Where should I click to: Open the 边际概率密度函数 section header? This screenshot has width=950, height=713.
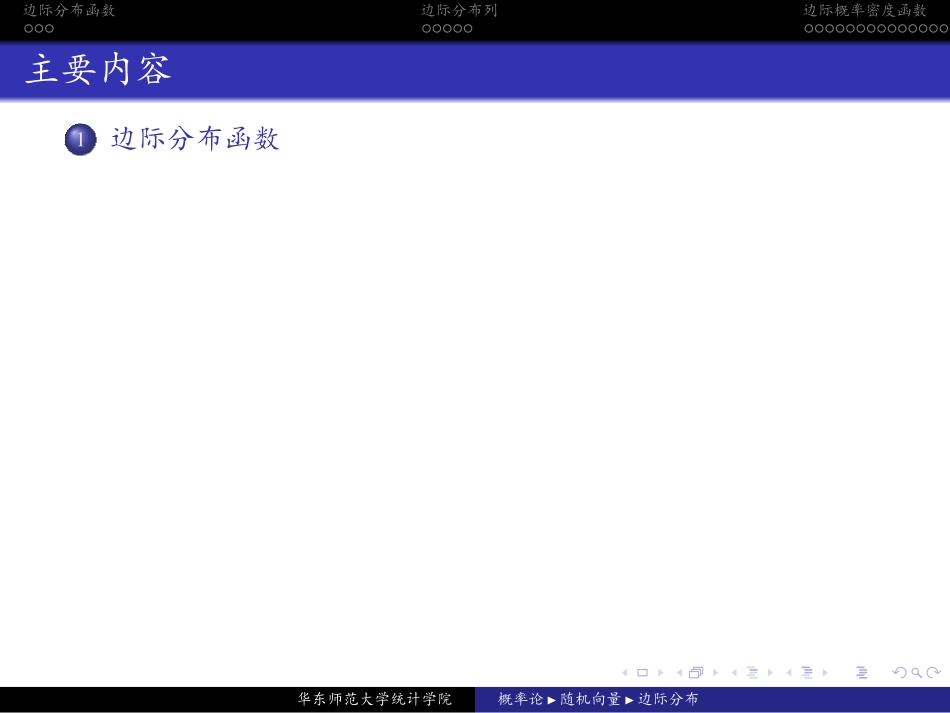tap(862, 11)
